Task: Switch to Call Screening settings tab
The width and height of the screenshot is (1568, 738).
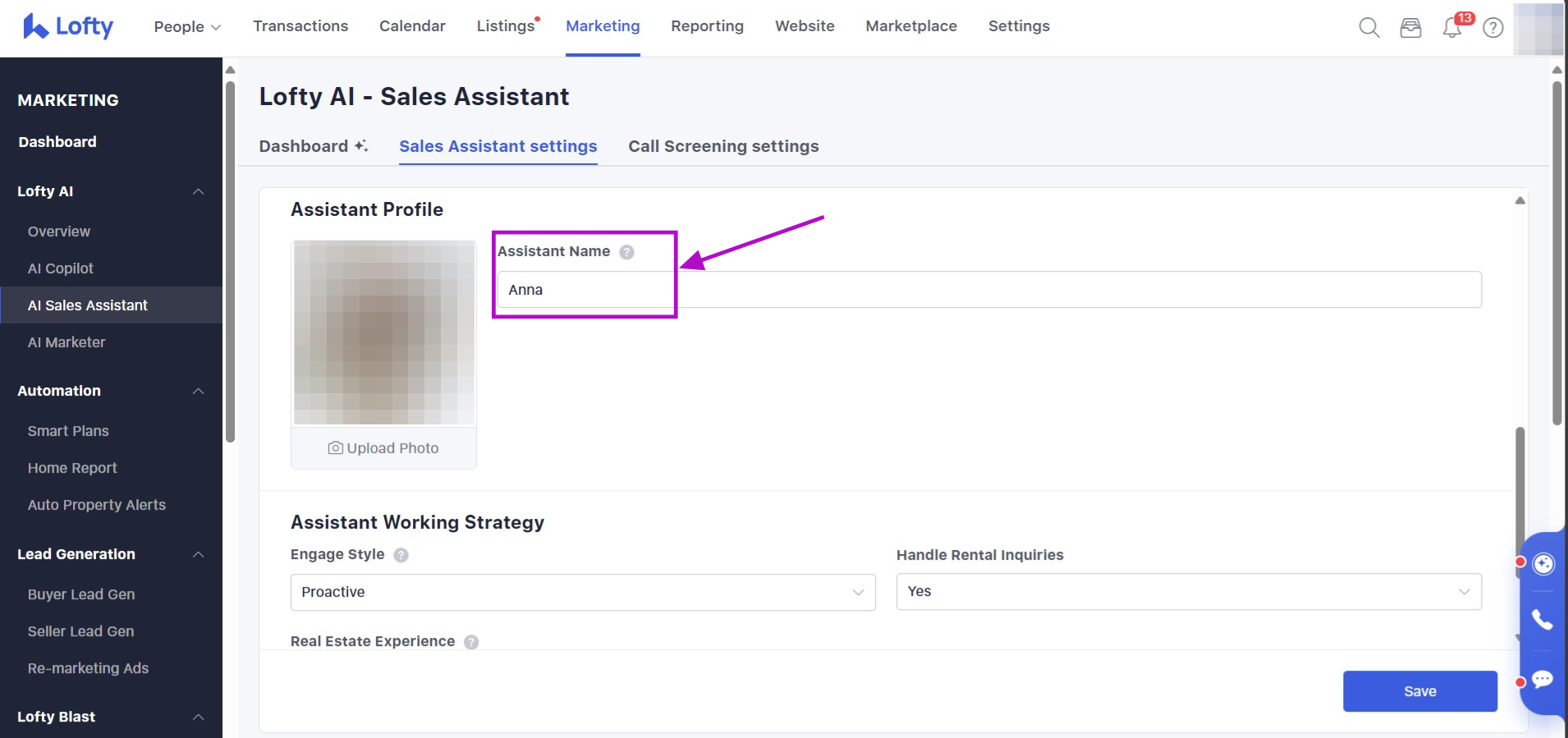Action: pyautogui.click(x=723, y=146)
